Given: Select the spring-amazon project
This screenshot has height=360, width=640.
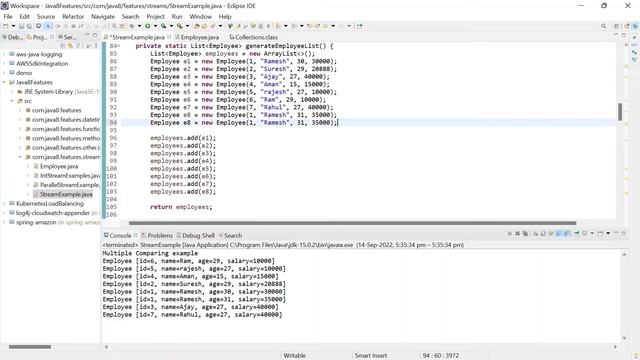Looking at the screenshot, I should pyautogui.click(x=54, y=222).
